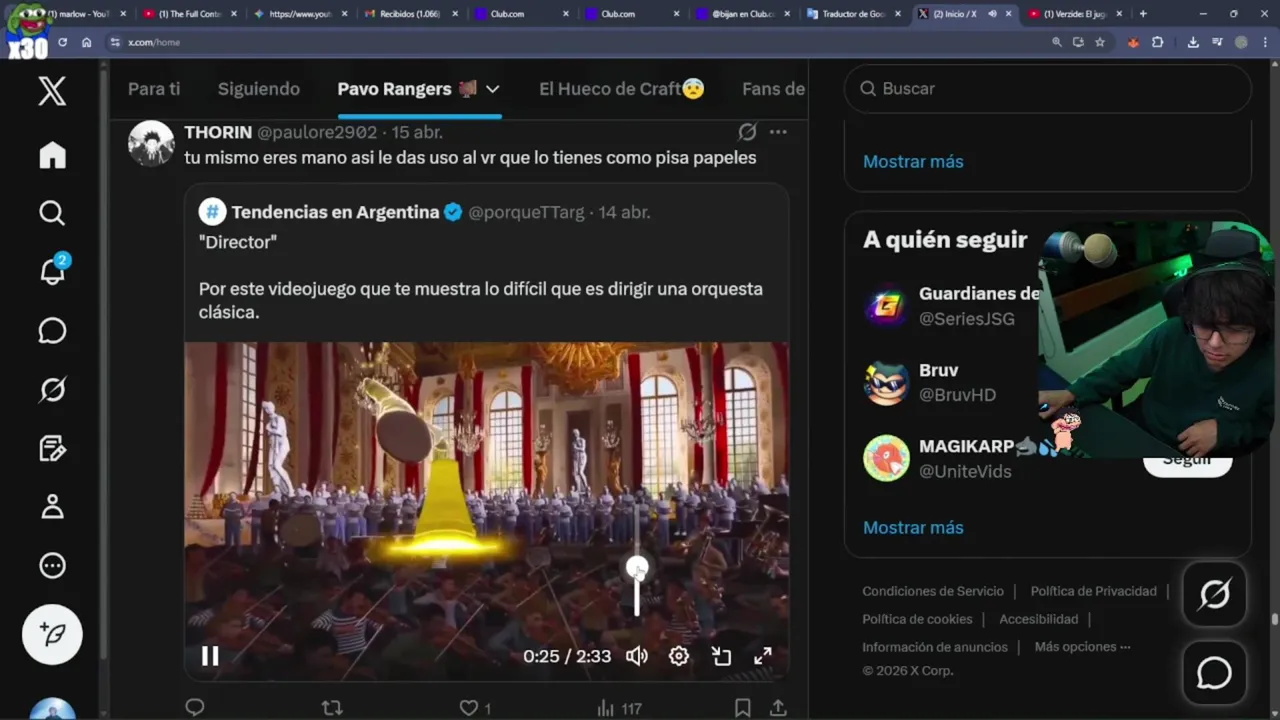
Task: Click @paulore2902 handle on post
Action: click(317, 132)
